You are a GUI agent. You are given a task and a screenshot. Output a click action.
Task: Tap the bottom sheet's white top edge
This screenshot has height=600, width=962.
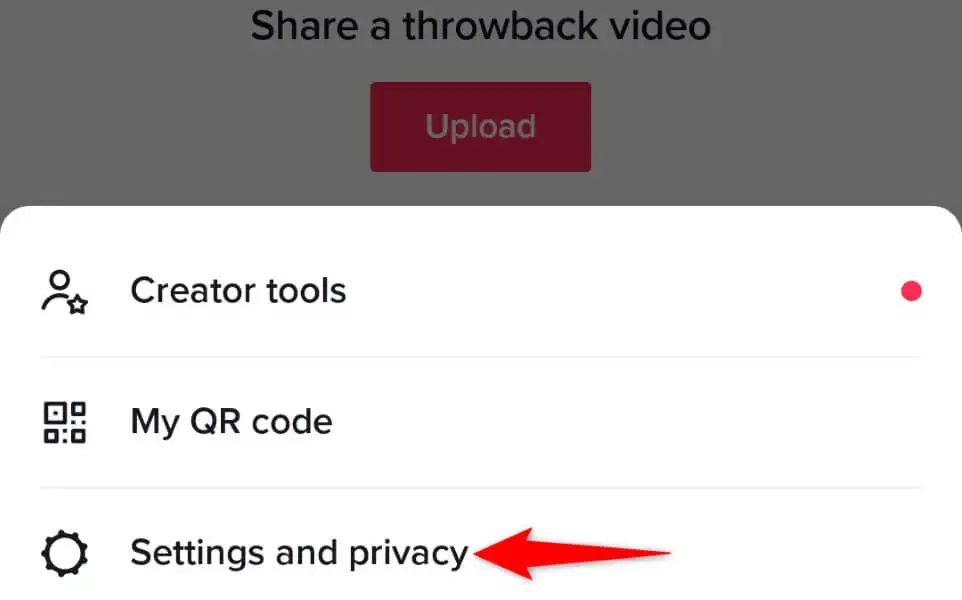(481, 215)
